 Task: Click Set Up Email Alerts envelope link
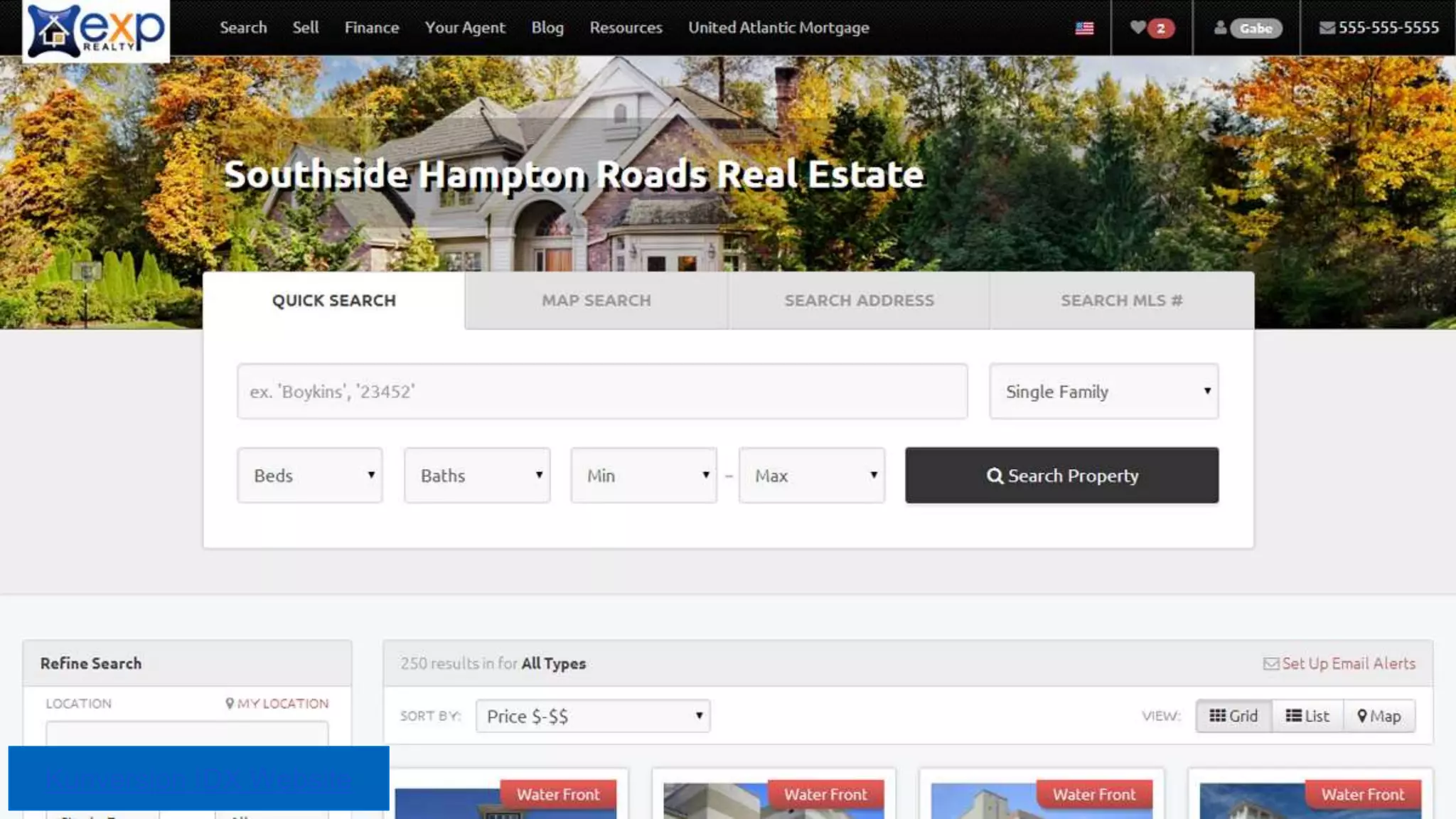[x=1339, y=663]
